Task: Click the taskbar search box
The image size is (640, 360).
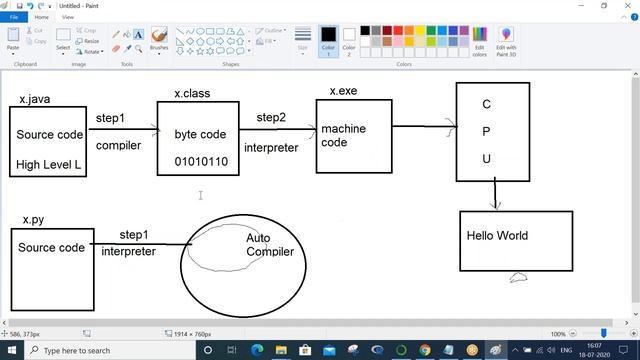Action: click(110, 350)
